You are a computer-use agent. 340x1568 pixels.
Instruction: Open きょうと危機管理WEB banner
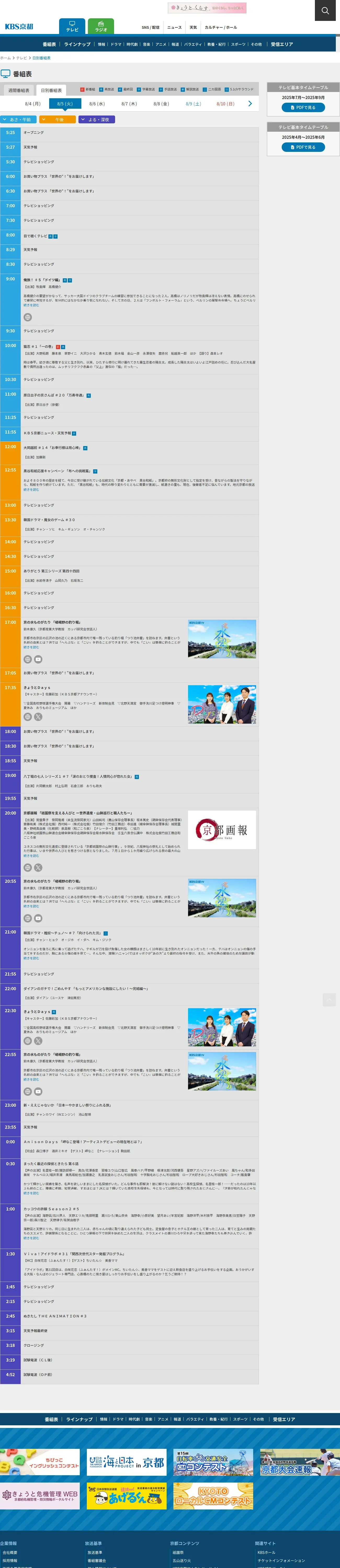39,1496
